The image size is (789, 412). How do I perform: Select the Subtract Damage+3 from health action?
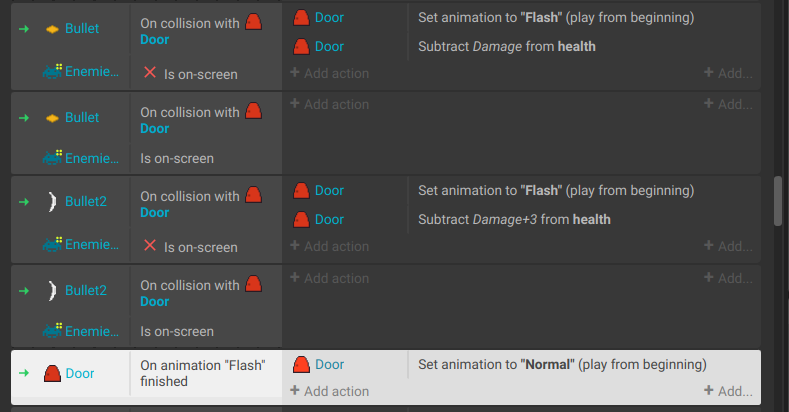(514, 220)
